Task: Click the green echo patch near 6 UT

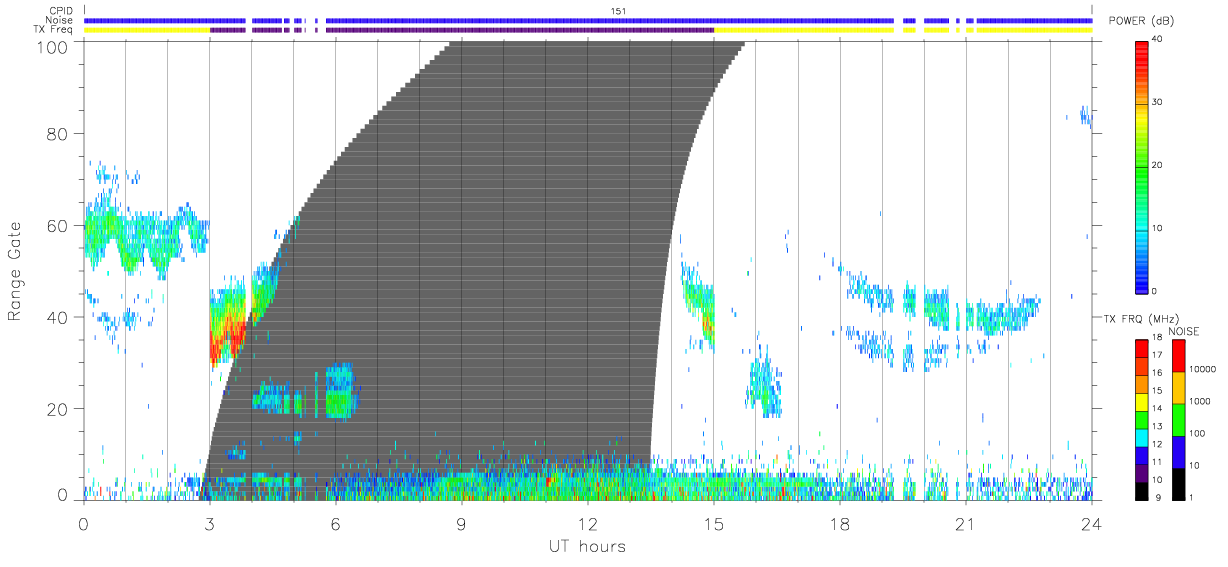Action: tap(341, 392)
